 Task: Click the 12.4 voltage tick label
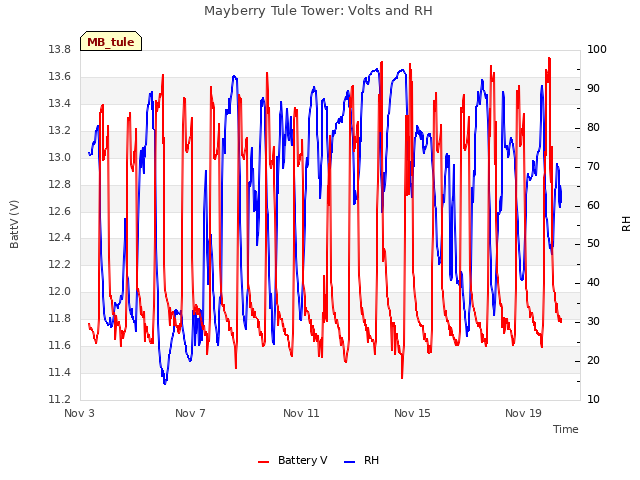[x=60, y=238]
